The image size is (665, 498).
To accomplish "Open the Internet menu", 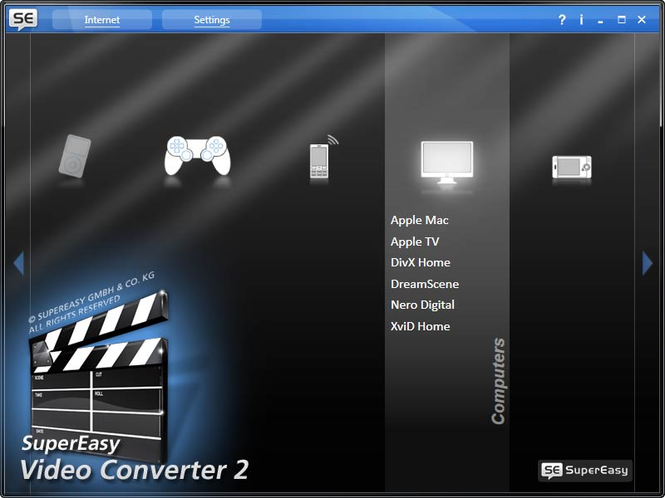I will (102, 20).
